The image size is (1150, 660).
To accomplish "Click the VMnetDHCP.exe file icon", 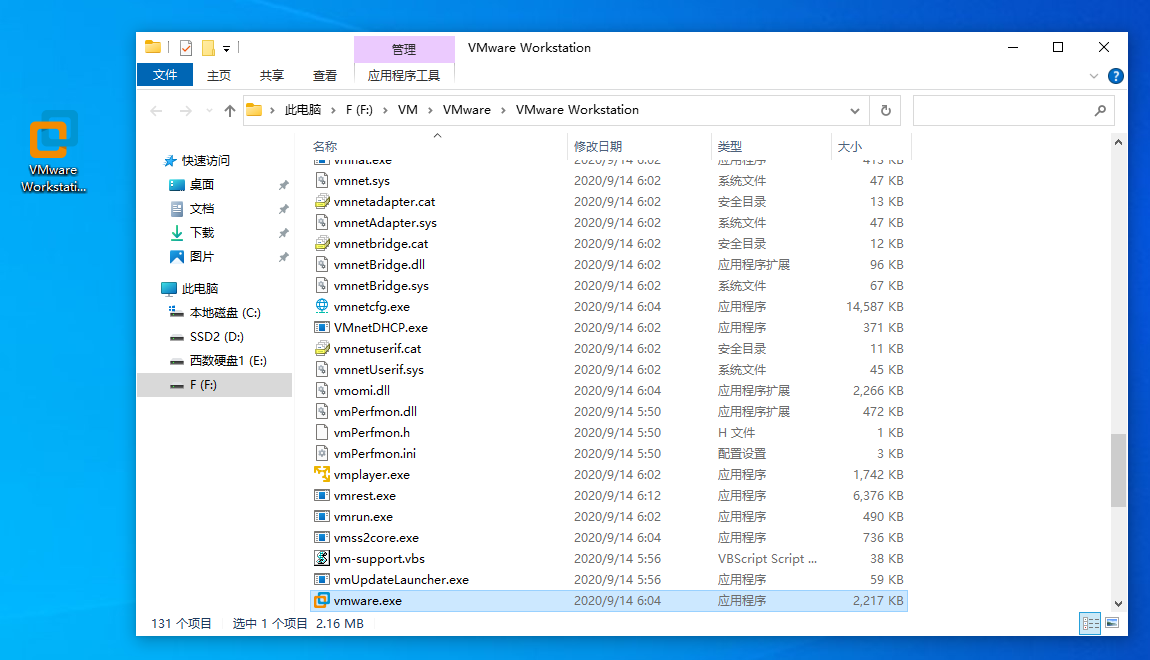I will pos(321,328).
